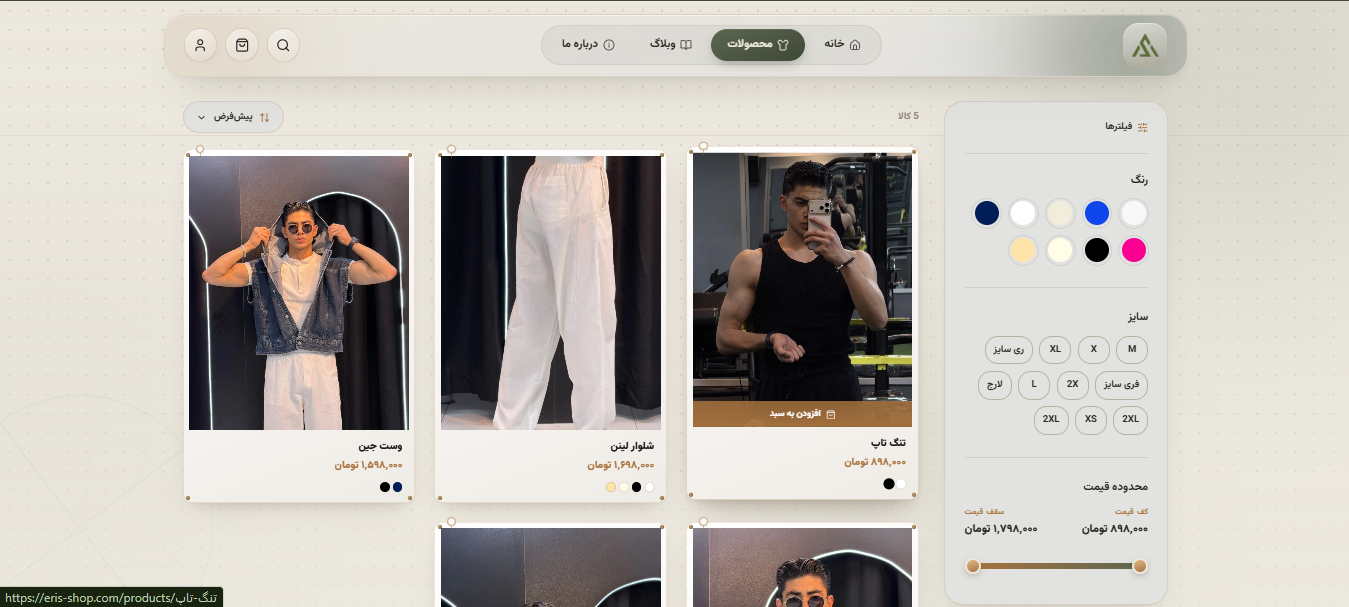Click the رنگ section heading
This screenshot has height=607, width=1349.
pos(1139,180)
